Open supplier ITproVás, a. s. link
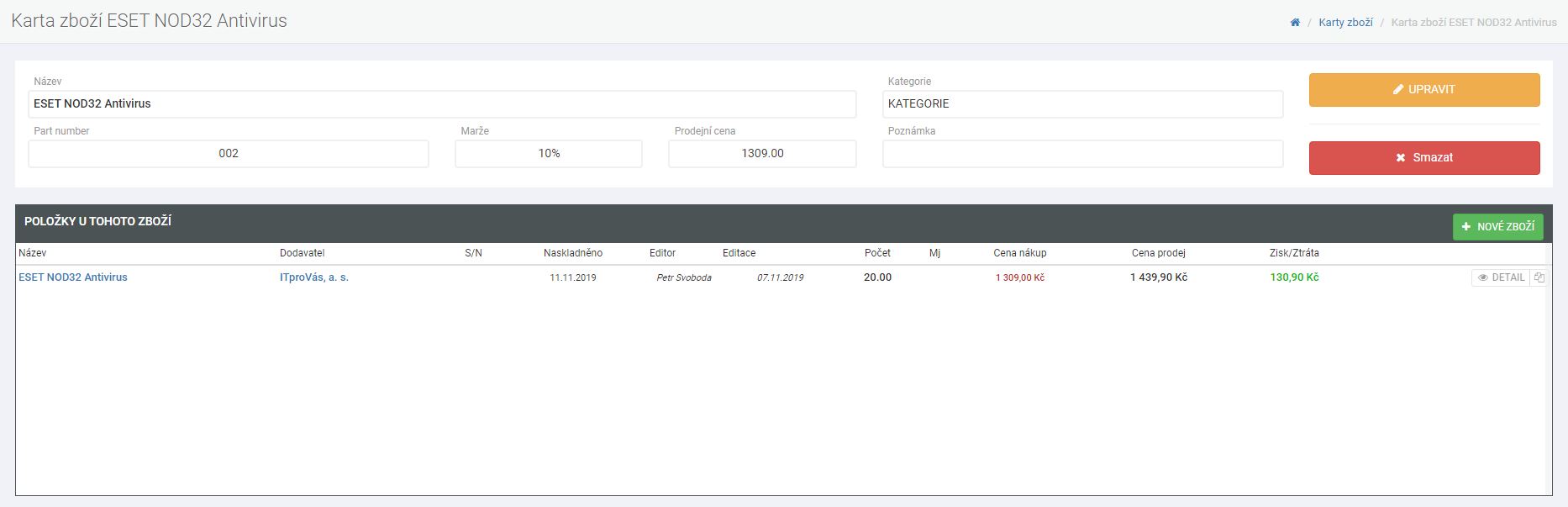Image resolution: width=1568 pixels, height=507 pixels. pos(314,277)
